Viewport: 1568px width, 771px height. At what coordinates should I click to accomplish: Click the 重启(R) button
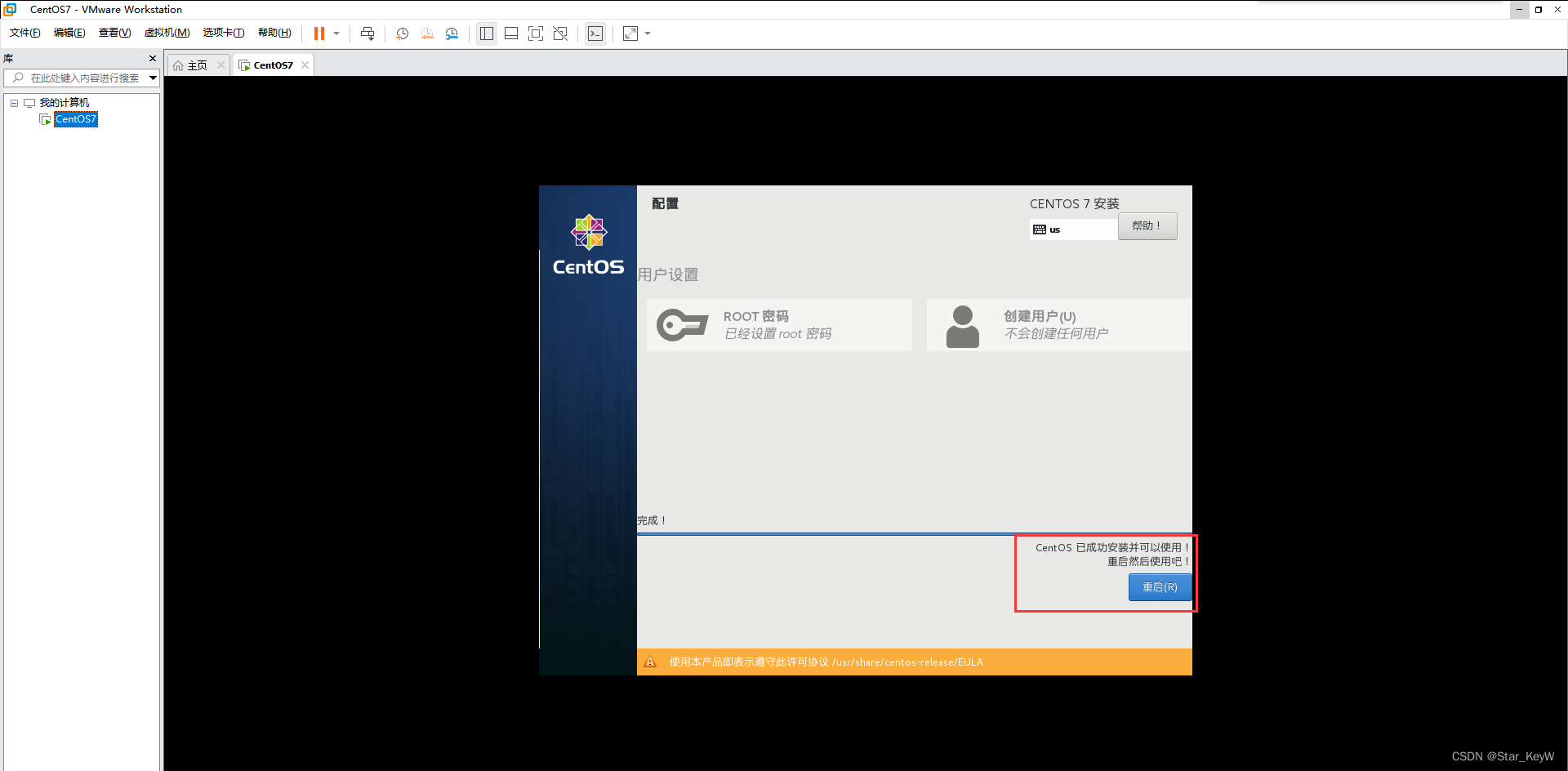[1160, 586]
